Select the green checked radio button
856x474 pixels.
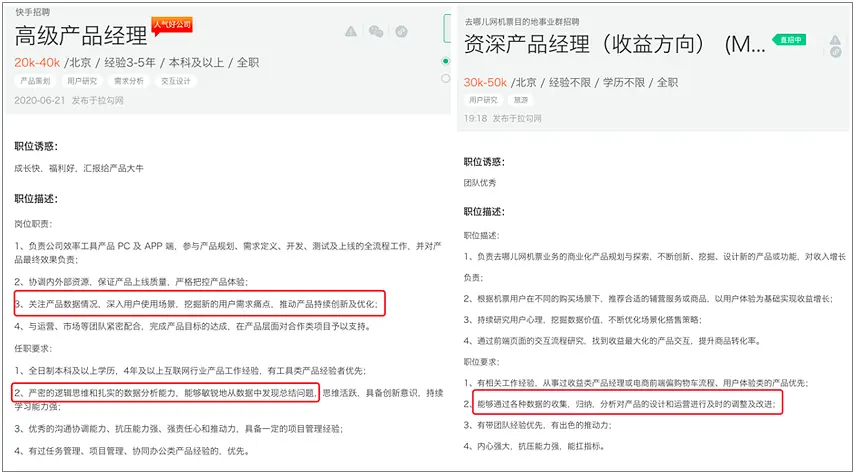click(445, 61)
